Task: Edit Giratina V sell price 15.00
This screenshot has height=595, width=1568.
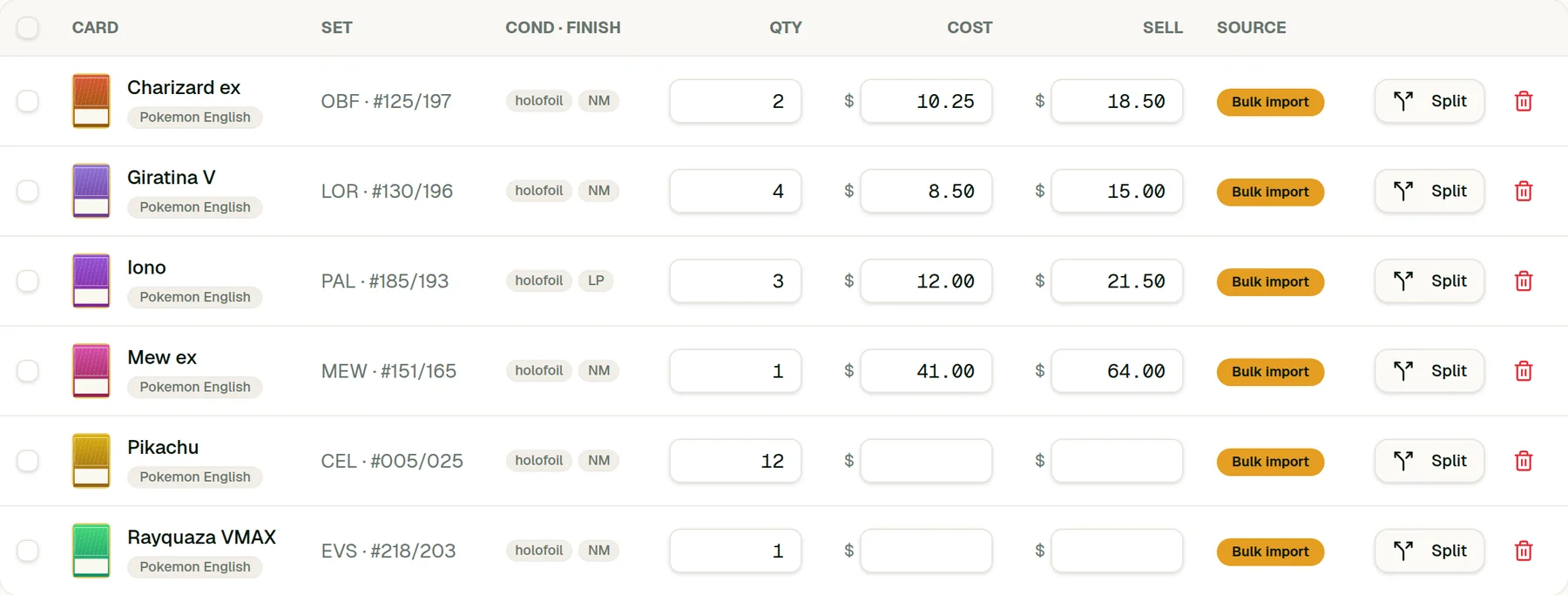Action: click(x=1117, y=191)
